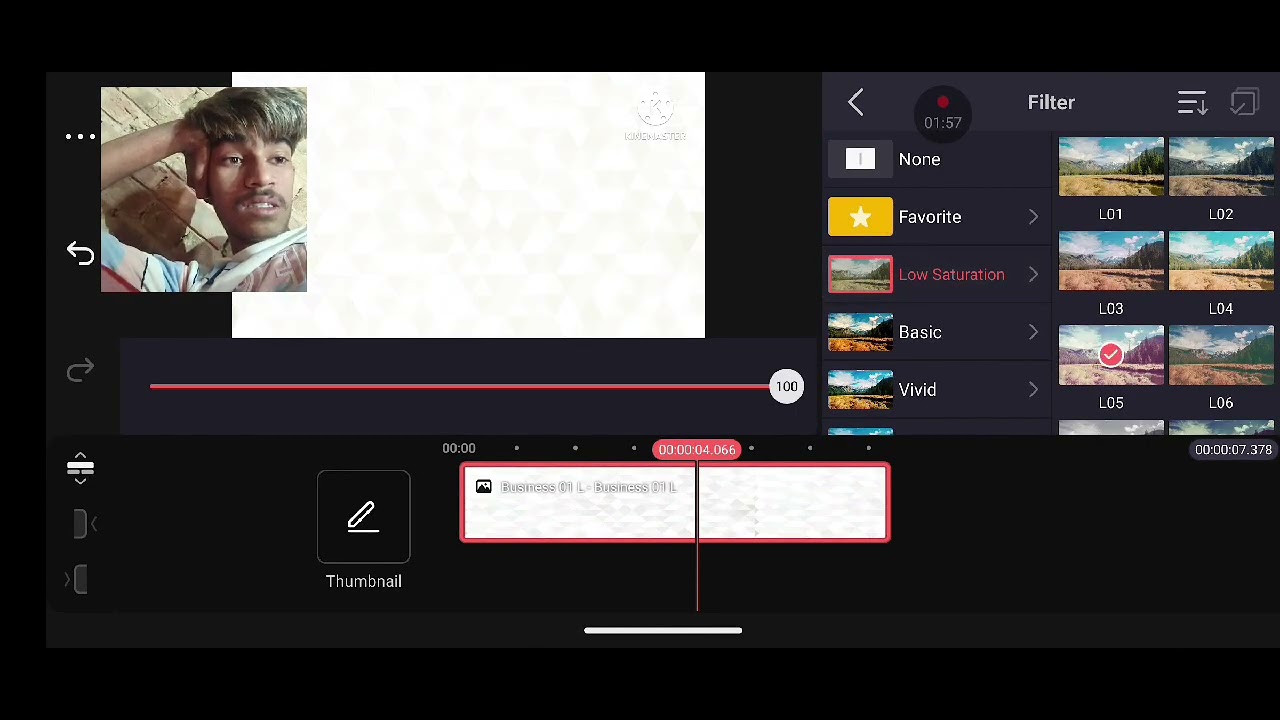
Task: Redo the last action
Action: coord(80,371)
